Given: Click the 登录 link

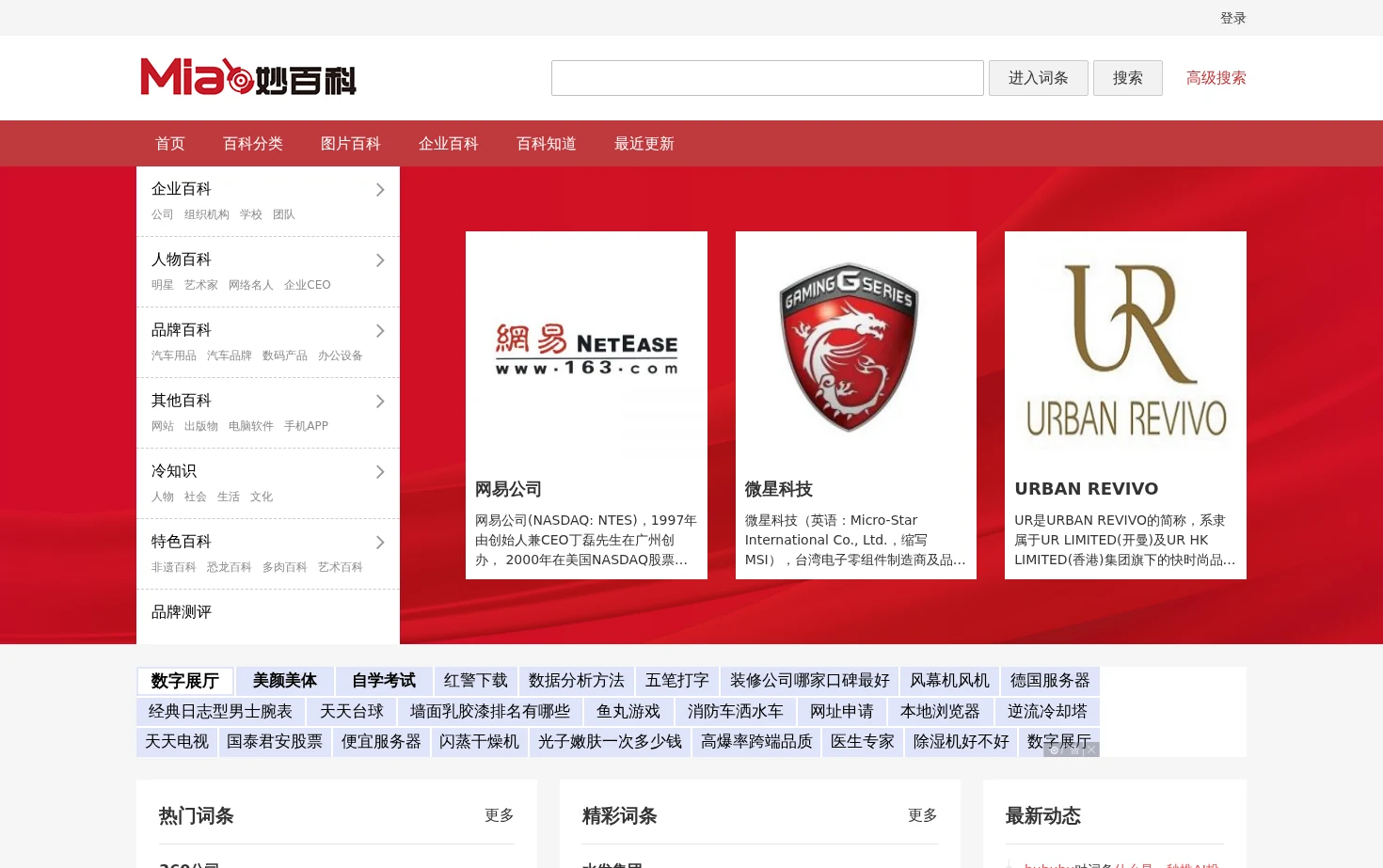Looking at the screenshot, I should click(x=1233, y=18).
